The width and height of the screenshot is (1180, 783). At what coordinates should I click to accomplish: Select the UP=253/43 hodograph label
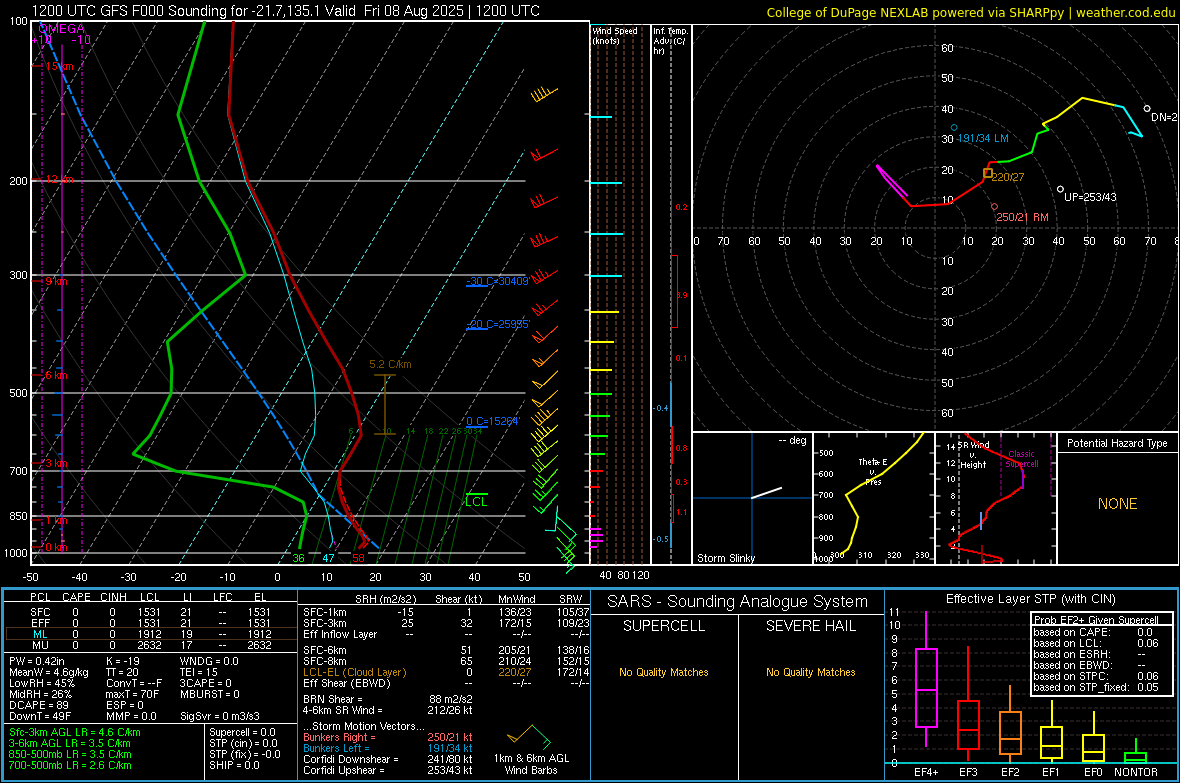point(1089,197)
